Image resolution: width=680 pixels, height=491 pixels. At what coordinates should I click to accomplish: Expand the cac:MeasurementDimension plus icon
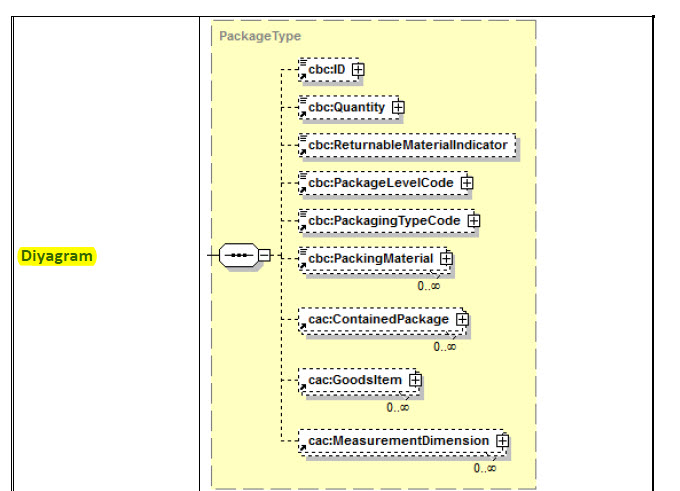[x=503, y=440]
